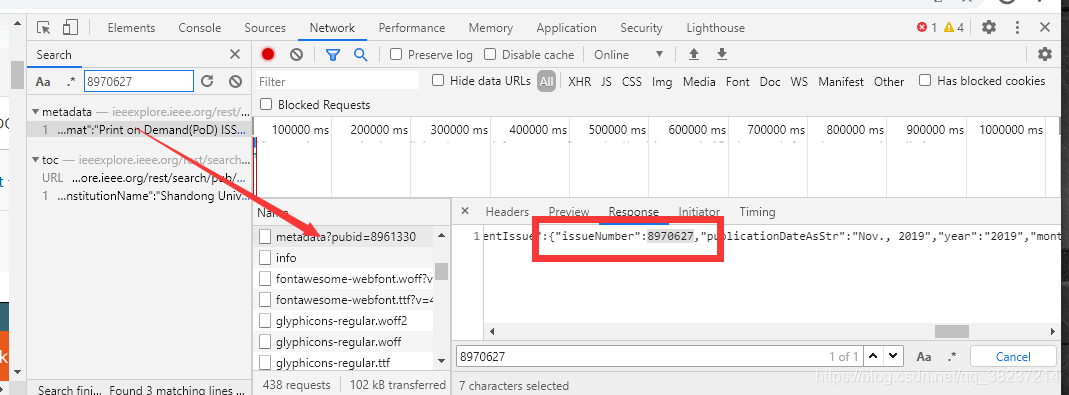Filter requests by Img type
The image size is (1069, 395).
pyautogui.click(x=662, y=81)
